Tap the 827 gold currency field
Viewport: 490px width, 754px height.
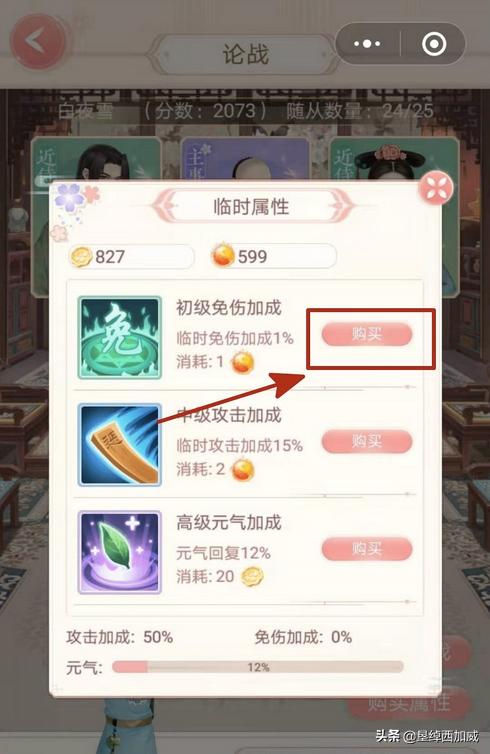tap(131, 256)
